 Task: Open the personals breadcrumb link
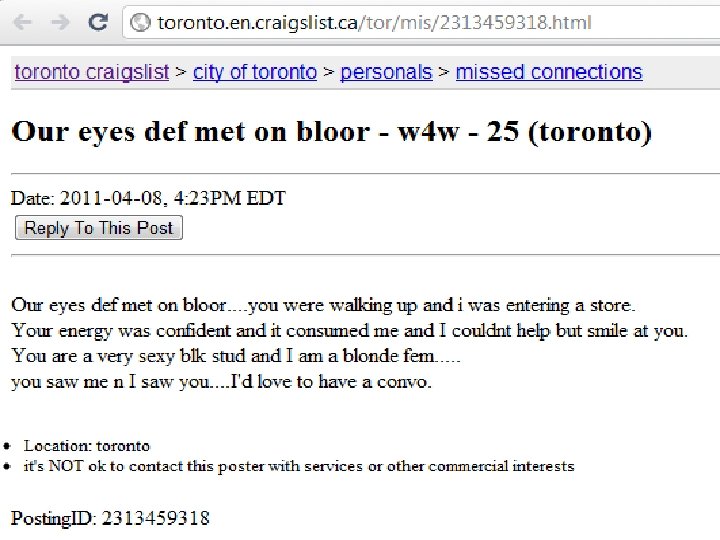[x=386, y=72]
